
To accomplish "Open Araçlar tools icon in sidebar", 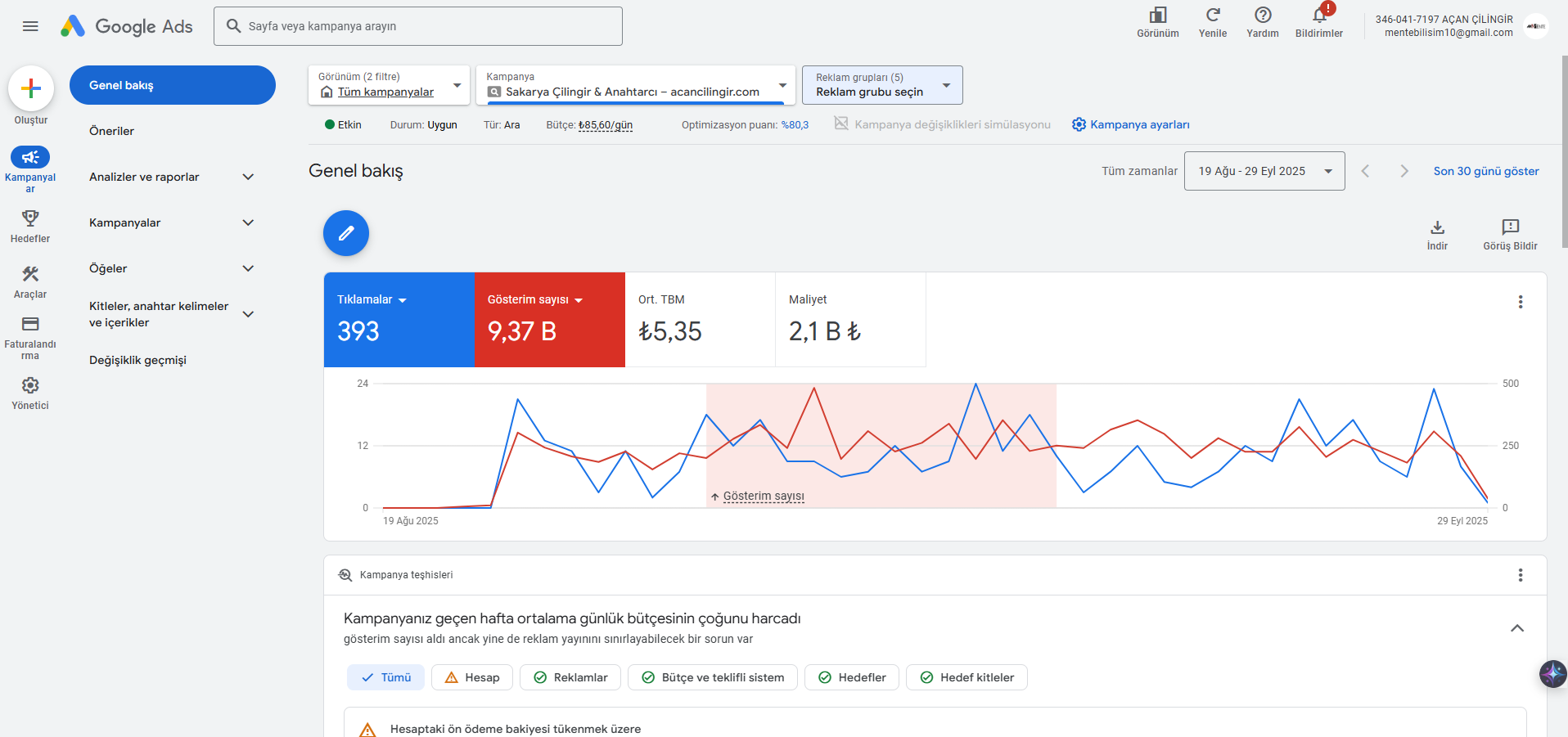I will 30,274.
